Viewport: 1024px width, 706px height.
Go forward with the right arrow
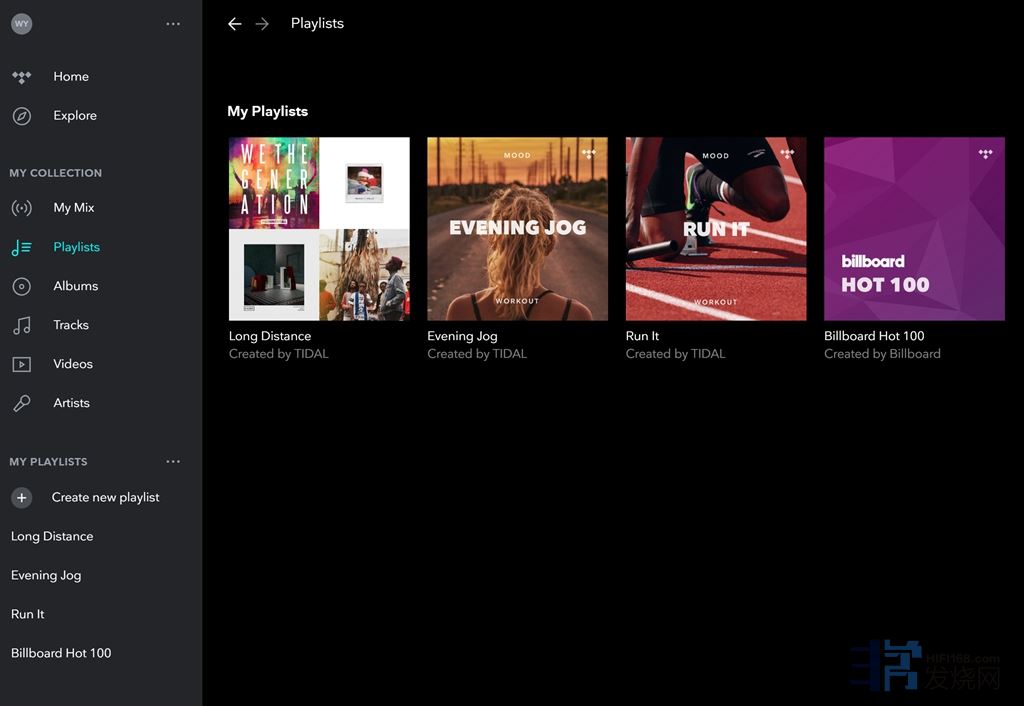262,24
